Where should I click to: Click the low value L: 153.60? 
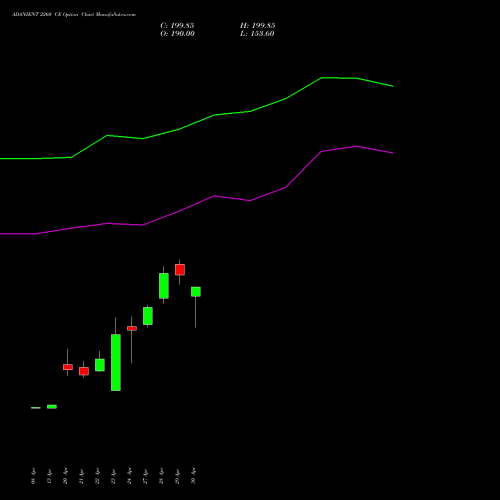pyautogui.click(x=257, y=34)
